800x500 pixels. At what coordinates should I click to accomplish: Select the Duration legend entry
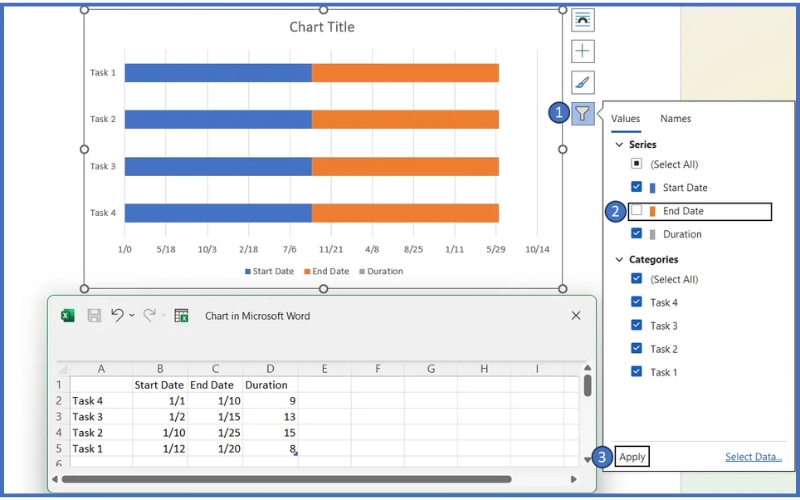coord(381,271)
